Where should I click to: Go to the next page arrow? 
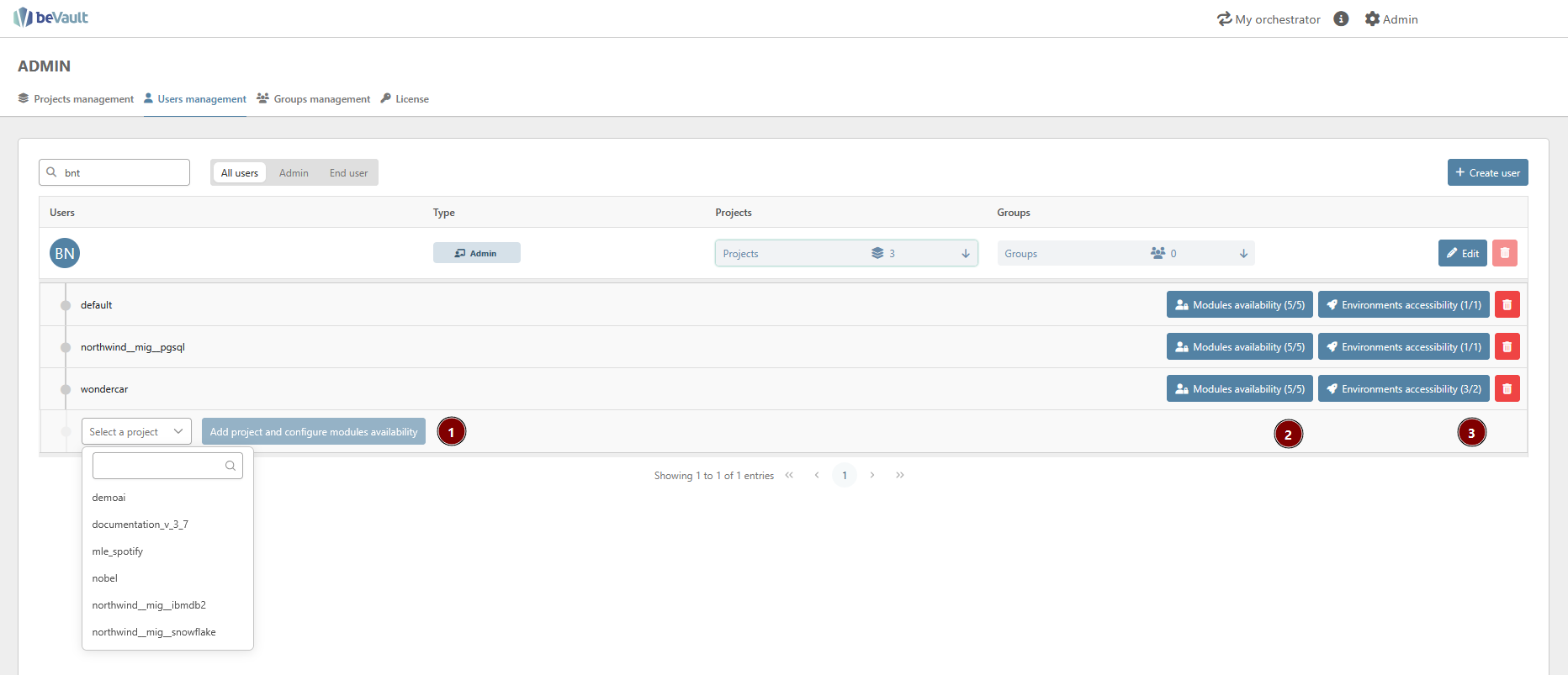872,476
